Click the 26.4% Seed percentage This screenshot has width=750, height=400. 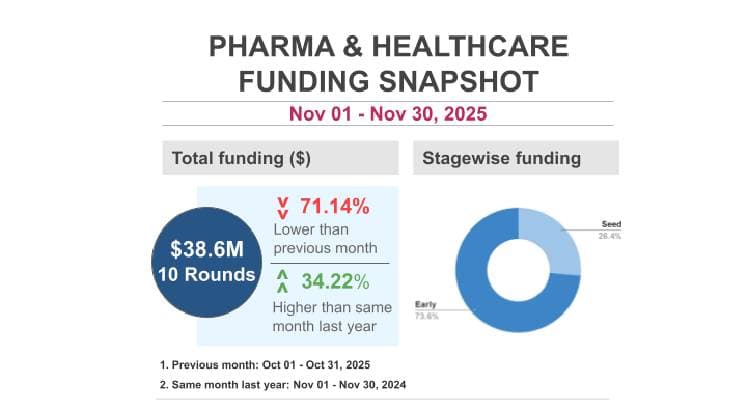click(611, 237)
